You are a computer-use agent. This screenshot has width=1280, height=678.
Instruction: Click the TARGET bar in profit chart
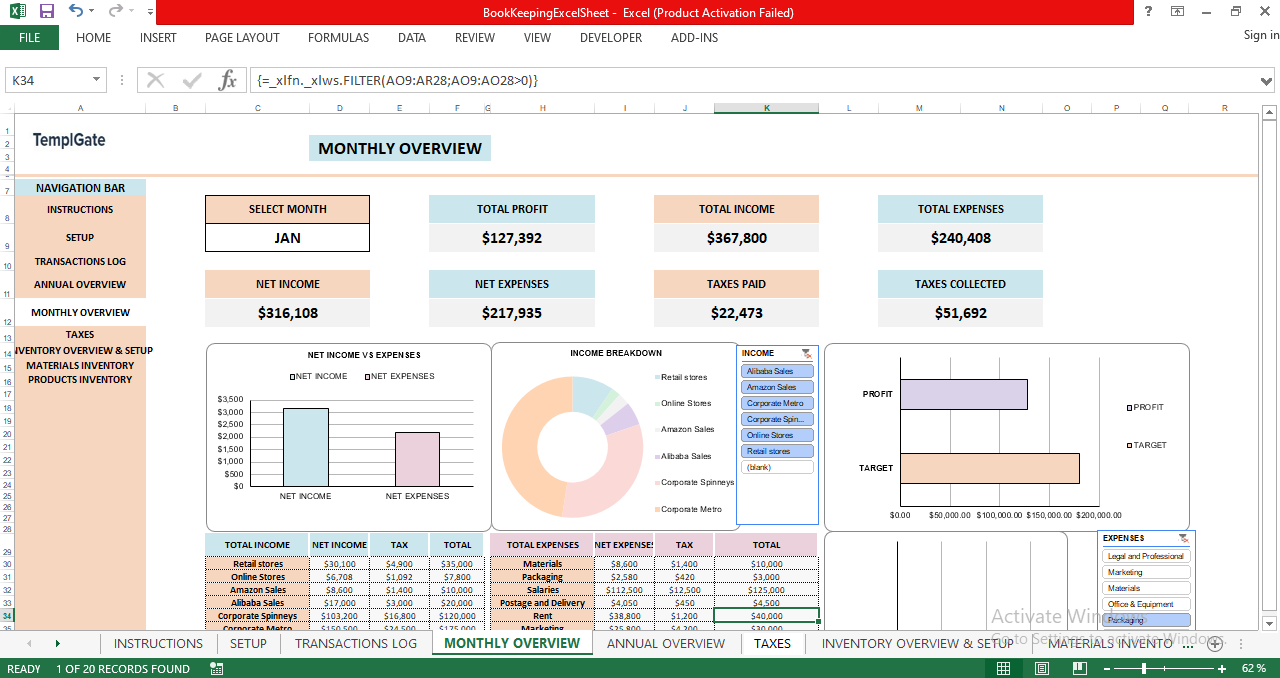coord(990,469)
